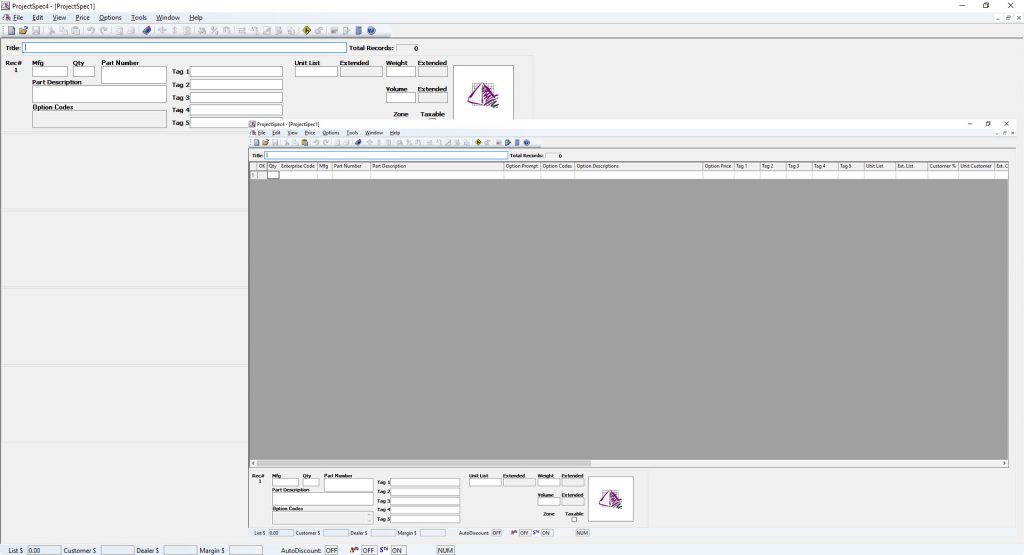Click New document icon in back window toolbar
1024x555 pixels.
(11, 31)
